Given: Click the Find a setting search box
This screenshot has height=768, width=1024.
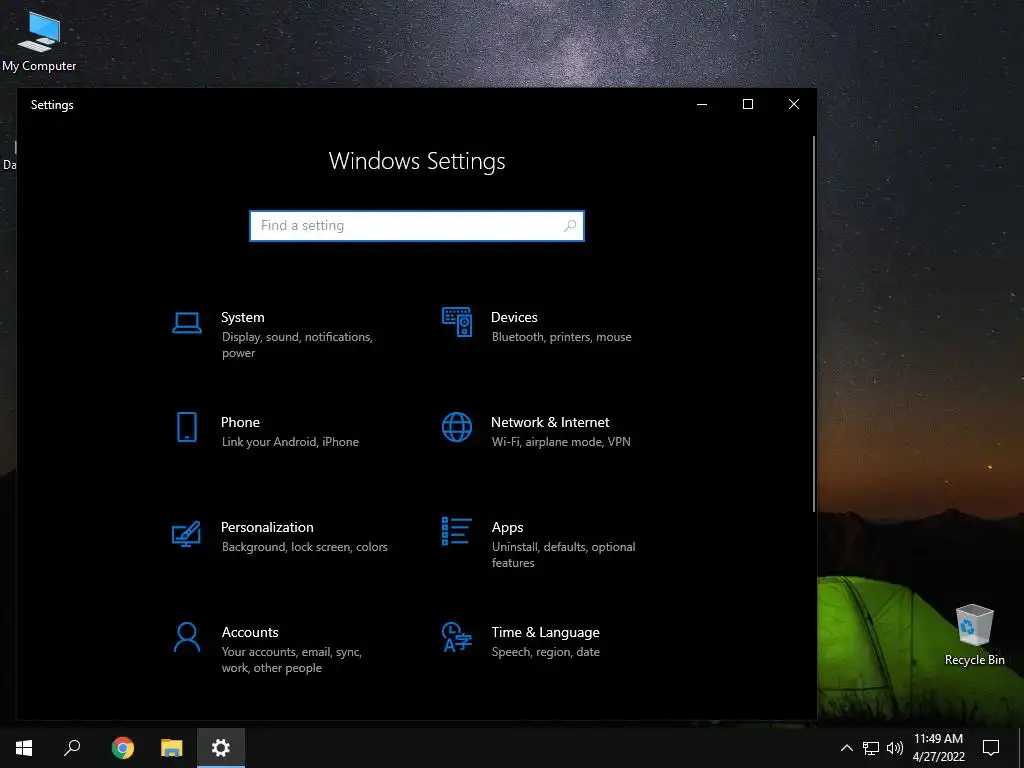Looking at the screenshot, I should [417, 226].
